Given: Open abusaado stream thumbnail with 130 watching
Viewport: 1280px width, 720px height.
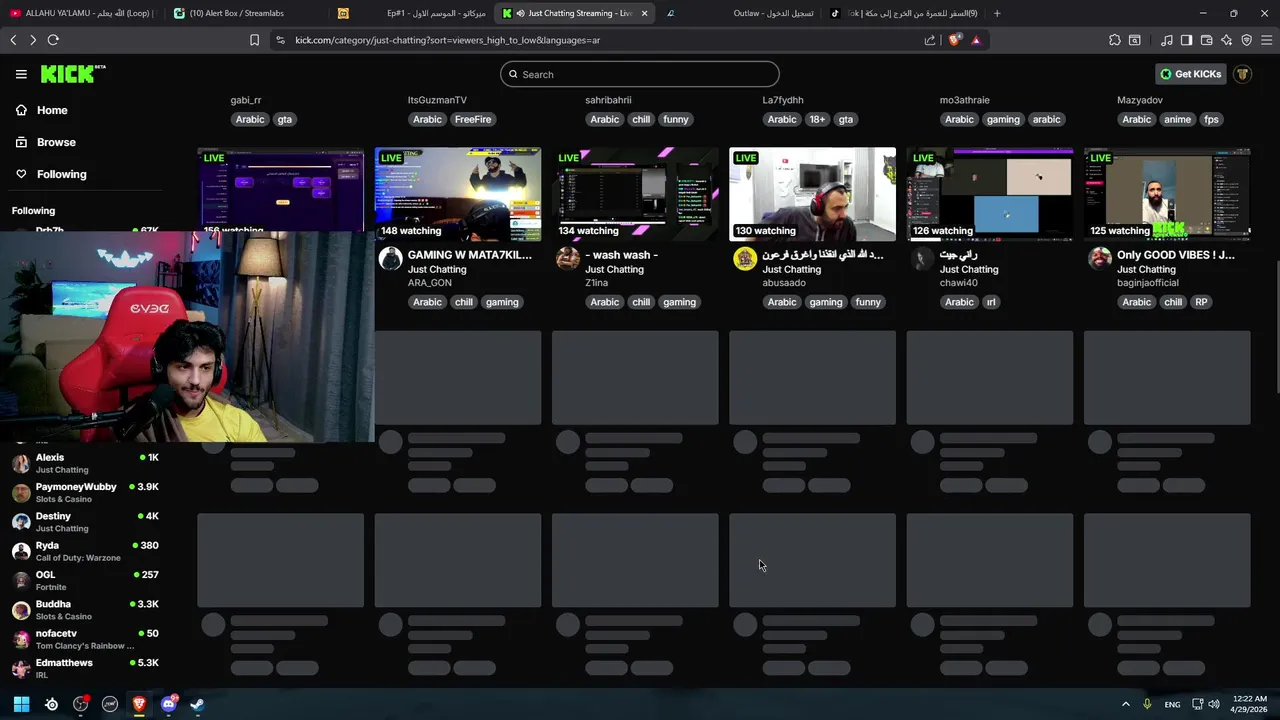Looking at the screenshot, I should (x=812, y=194).
